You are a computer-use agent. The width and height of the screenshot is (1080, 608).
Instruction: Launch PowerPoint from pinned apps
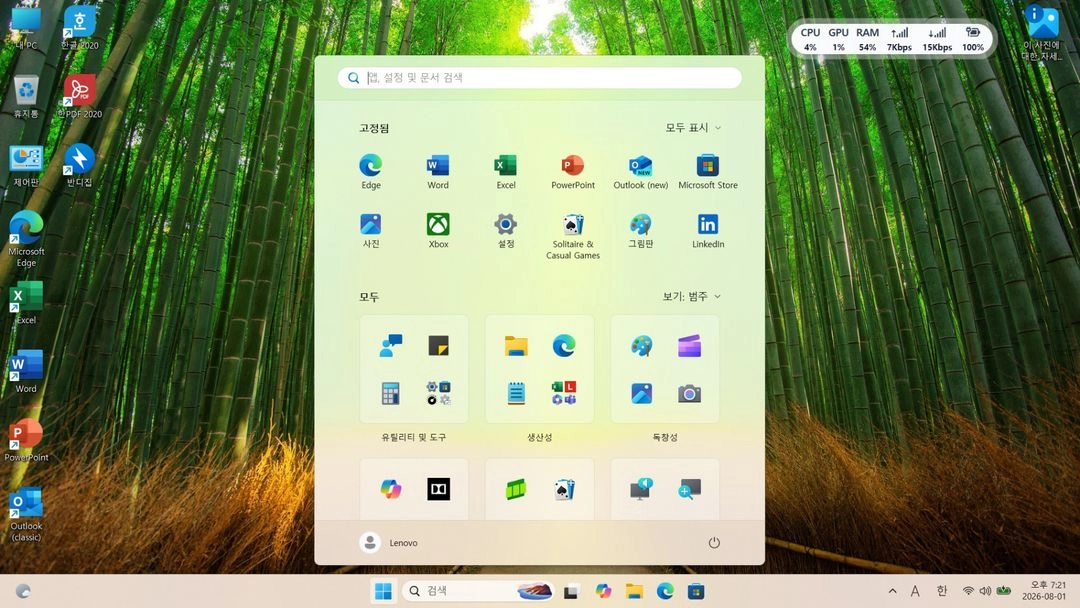click(573, 171)
